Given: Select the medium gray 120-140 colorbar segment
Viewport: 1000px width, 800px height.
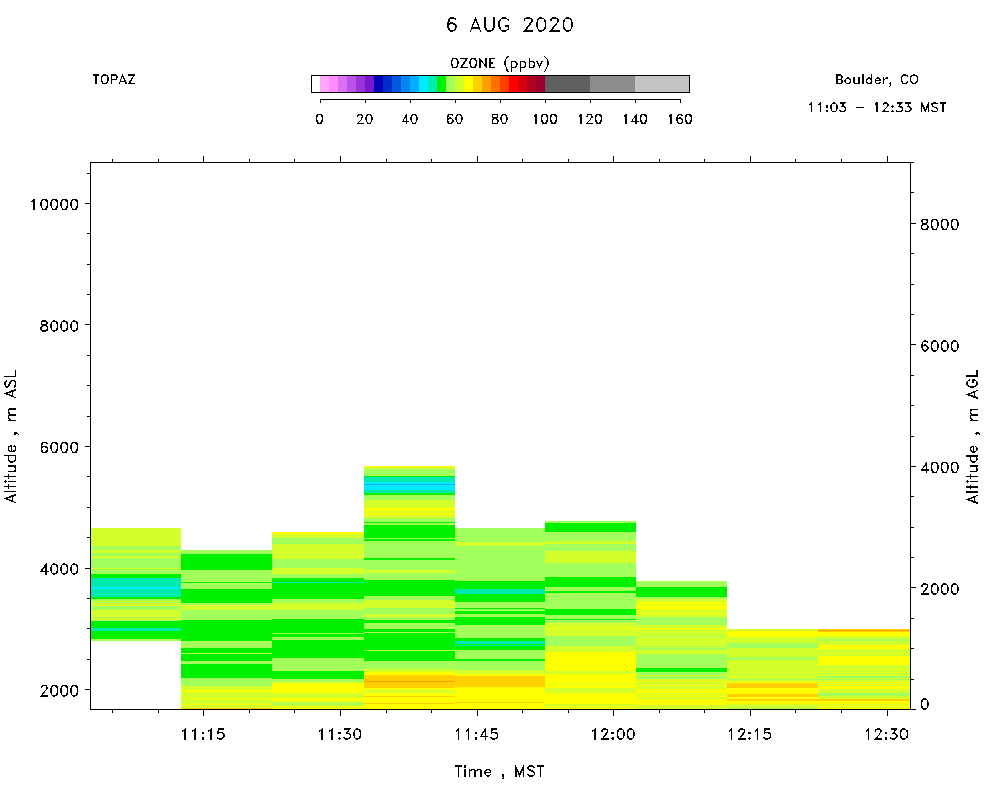Looking at the screenshot, I should click(612, 84).
